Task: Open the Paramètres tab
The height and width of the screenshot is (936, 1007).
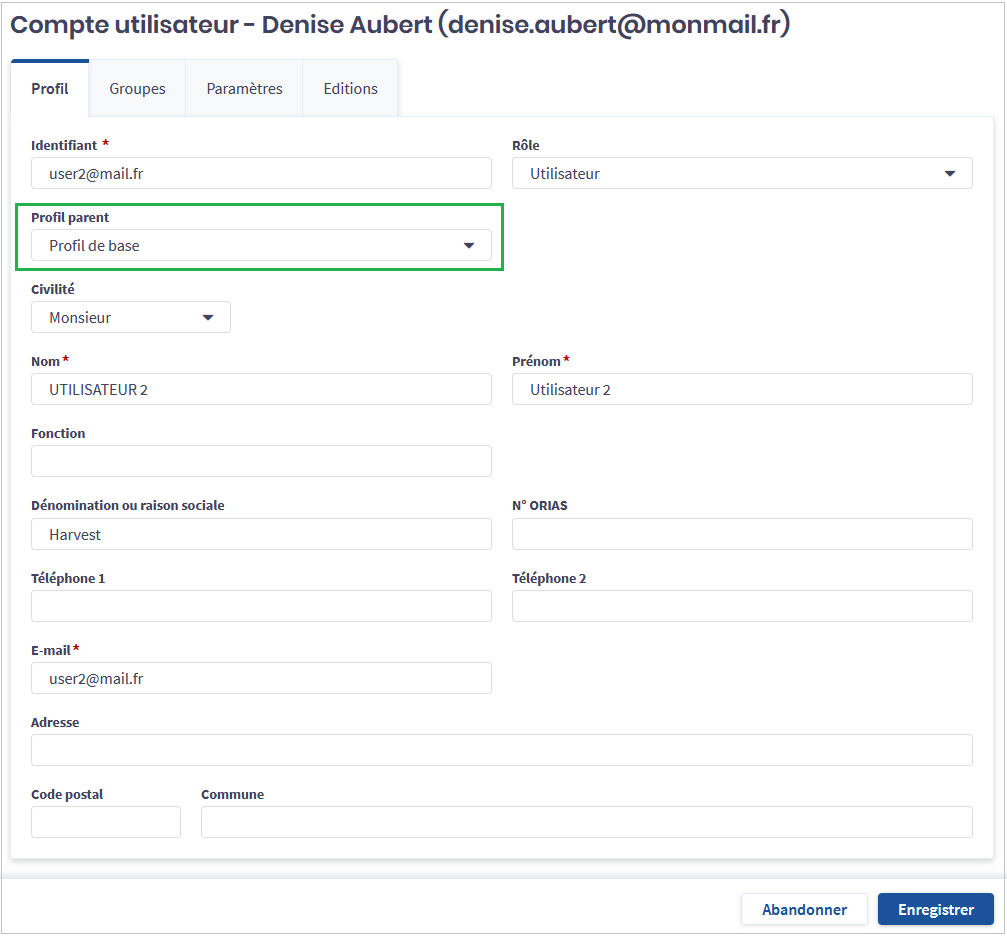Action: (244, 89)
